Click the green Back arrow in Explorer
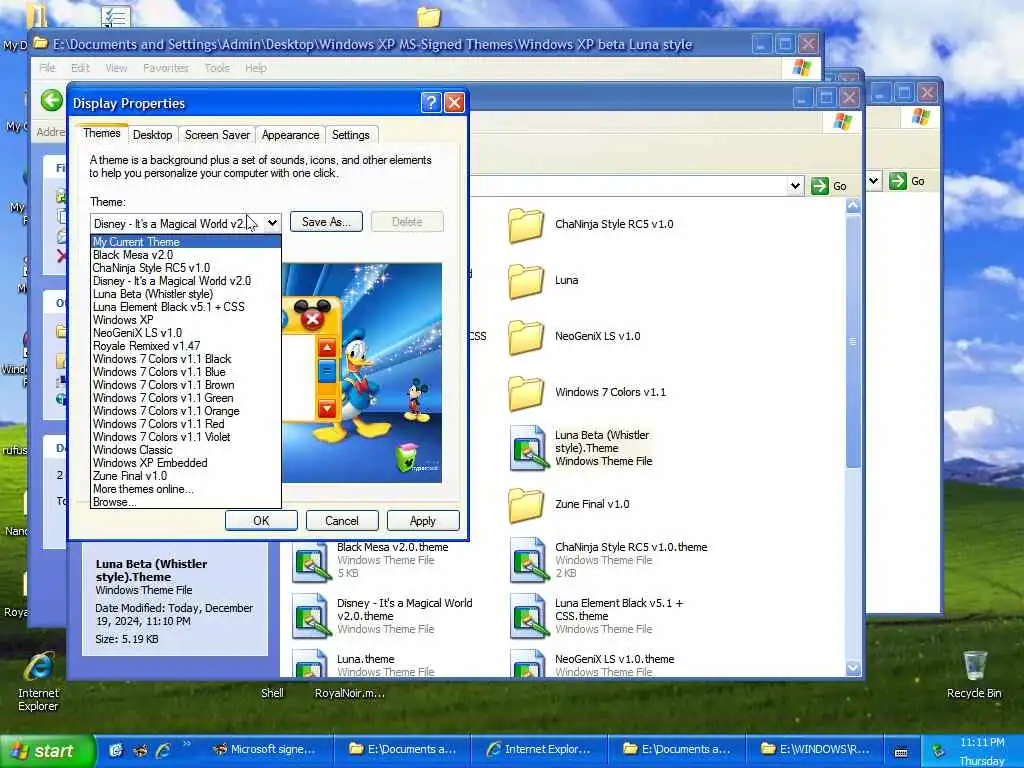Viewport: 1024px width, 768px height. pyautogui.click(x=52, y=101)
